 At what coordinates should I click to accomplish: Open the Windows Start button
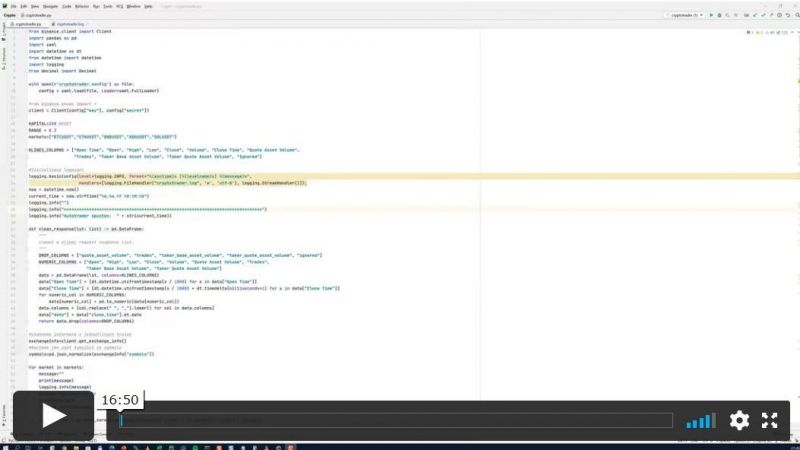[x=5, y=447]
